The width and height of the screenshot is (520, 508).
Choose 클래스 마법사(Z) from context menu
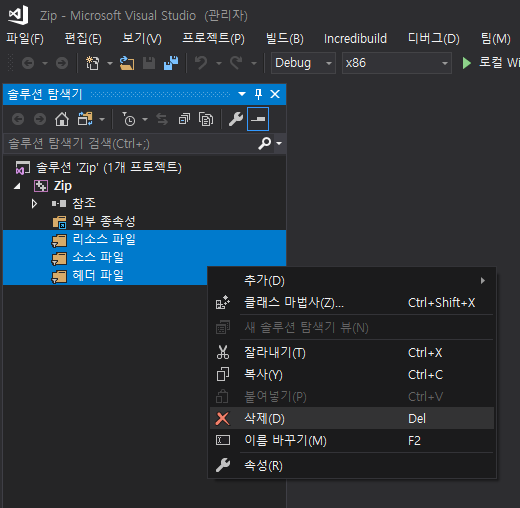pyautogui.click(x=352, y=303)
